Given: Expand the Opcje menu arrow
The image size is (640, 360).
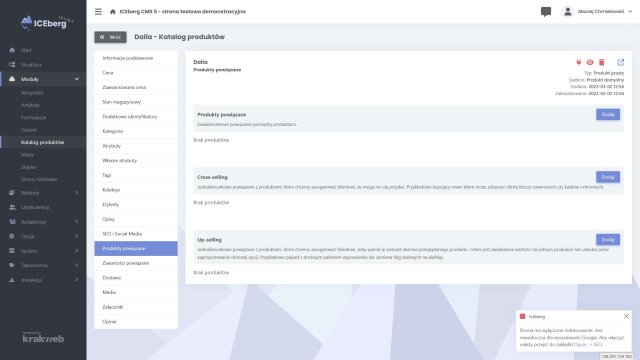Looking at the screenshot, I should click(76, 236).
